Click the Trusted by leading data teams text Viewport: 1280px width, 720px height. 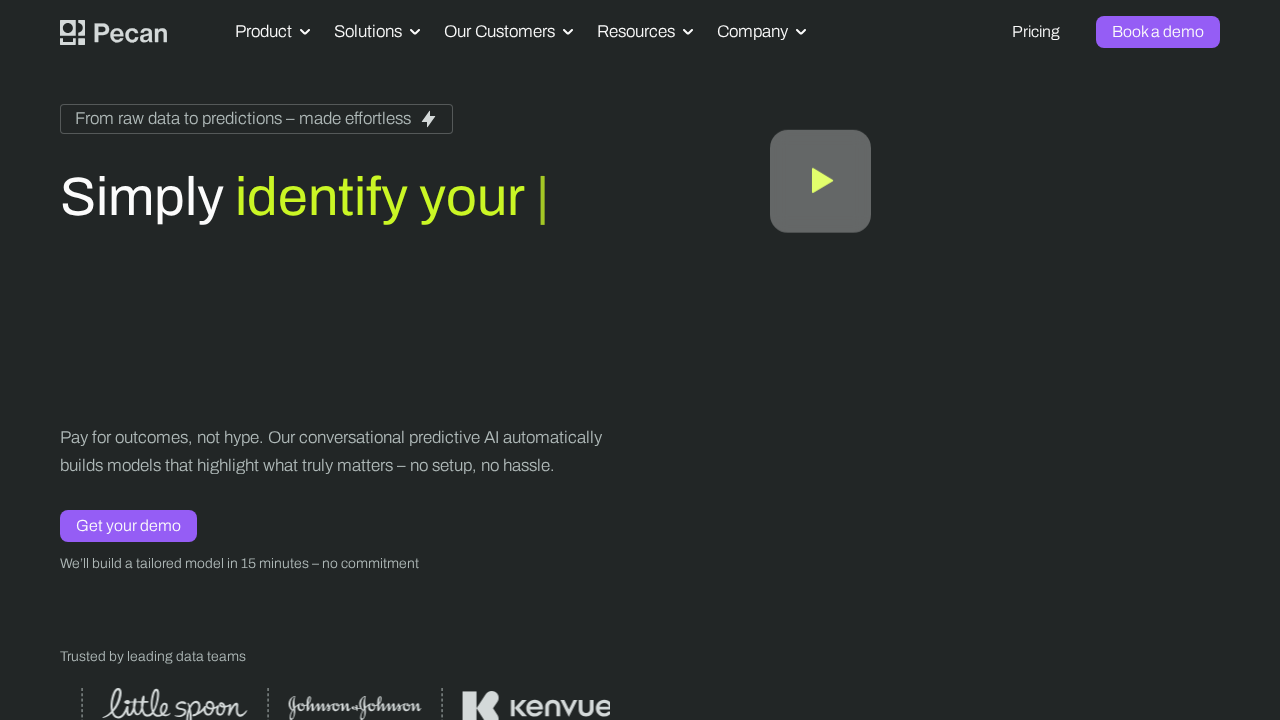[x=152, y=656]
